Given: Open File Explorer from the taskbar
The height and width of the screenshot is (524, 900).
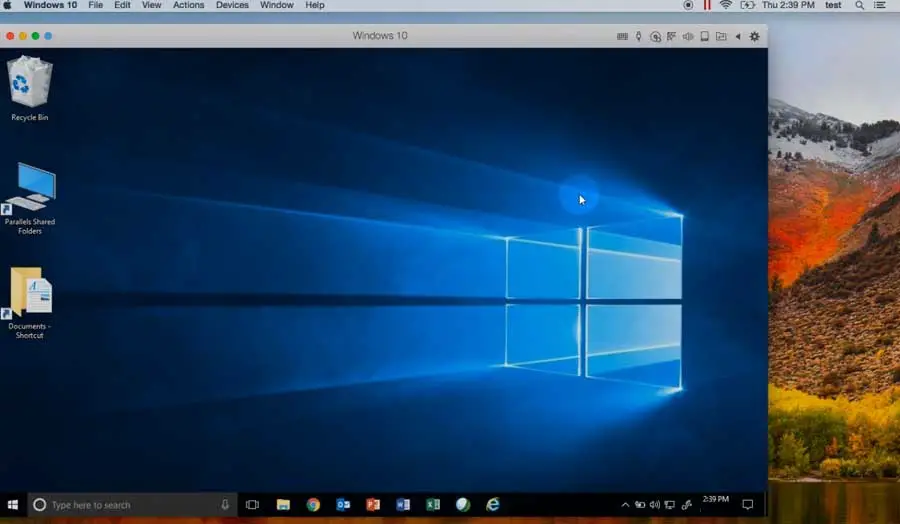Looking at the screenshot, I should [x=283, y=505].
